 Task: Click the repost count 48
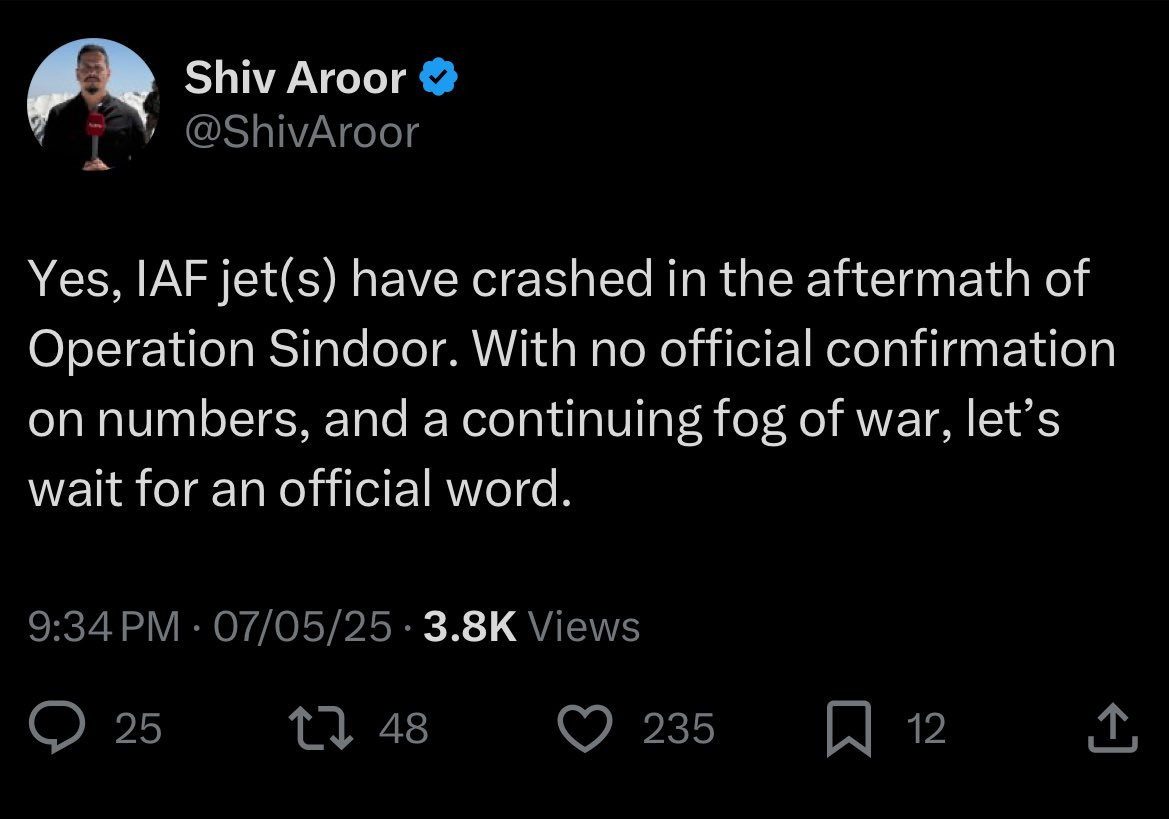(x=404, y=729)
